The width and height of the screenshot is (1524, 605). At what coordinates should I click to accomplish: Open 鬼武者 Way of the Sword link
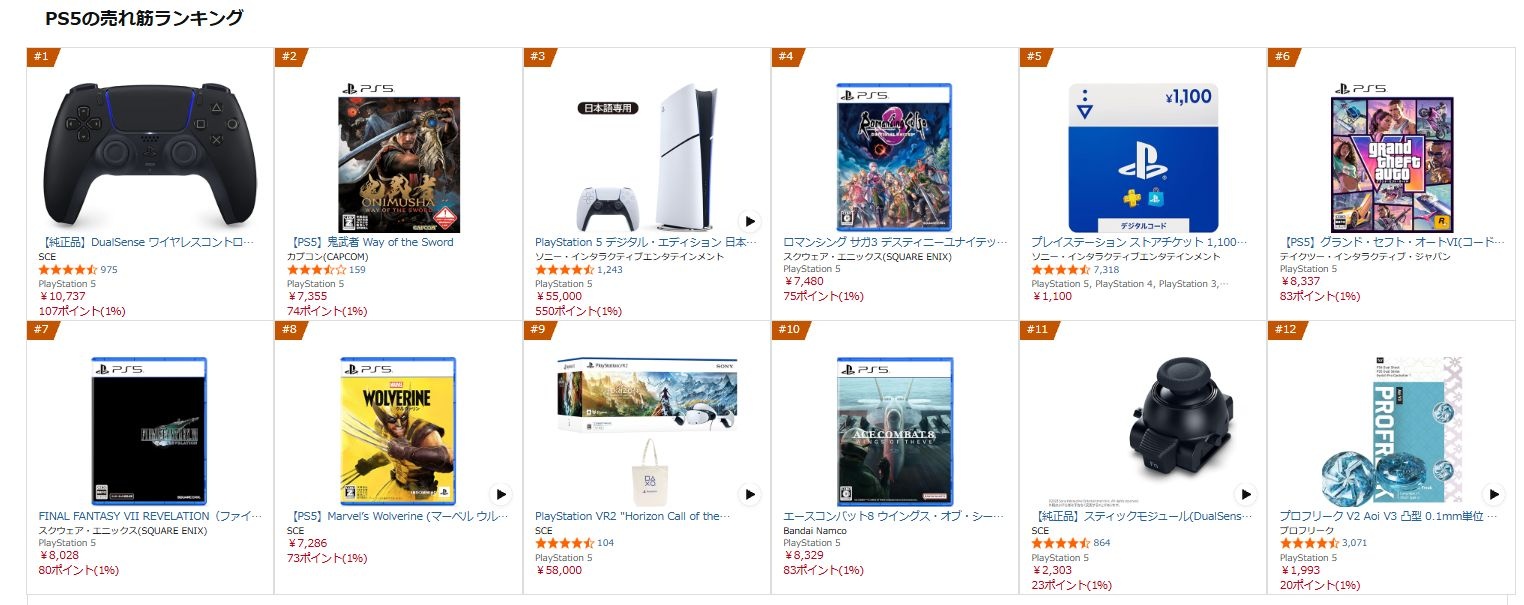tap(370, 242)
